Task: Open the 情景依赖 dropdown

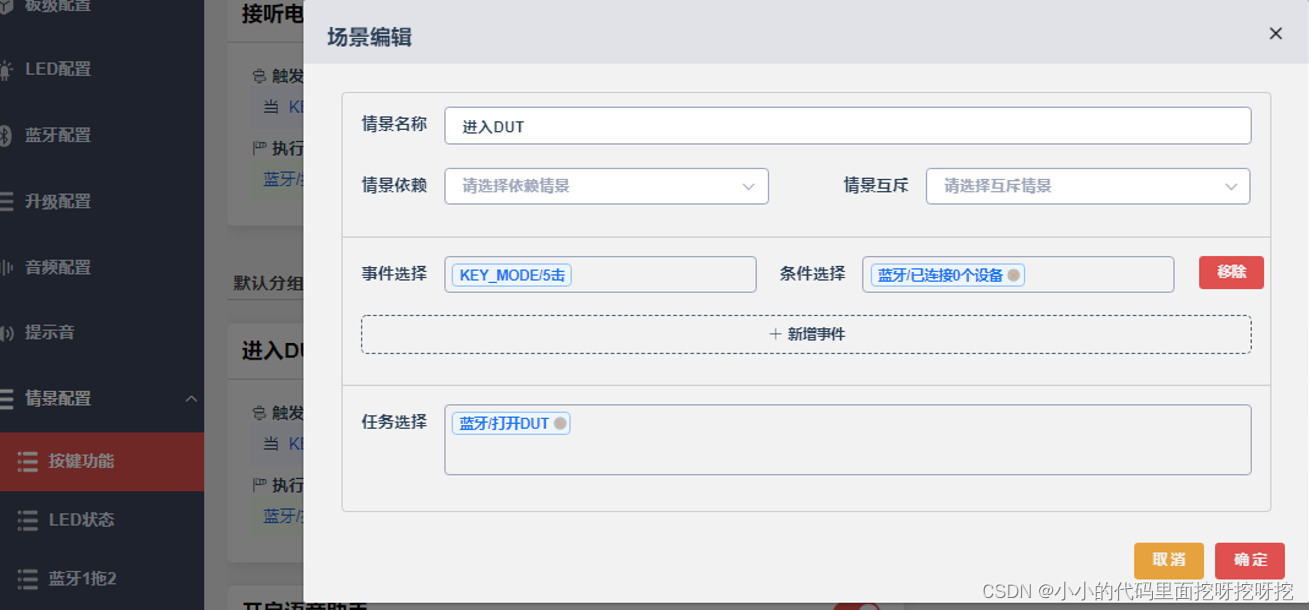Action: 605,186
